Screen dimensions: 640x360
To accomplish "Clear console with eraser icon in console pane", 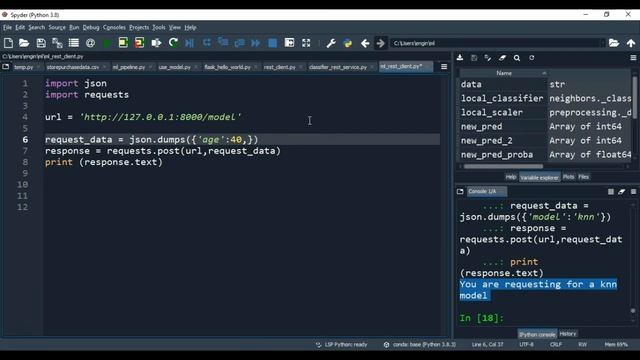I will pos(622,191).
